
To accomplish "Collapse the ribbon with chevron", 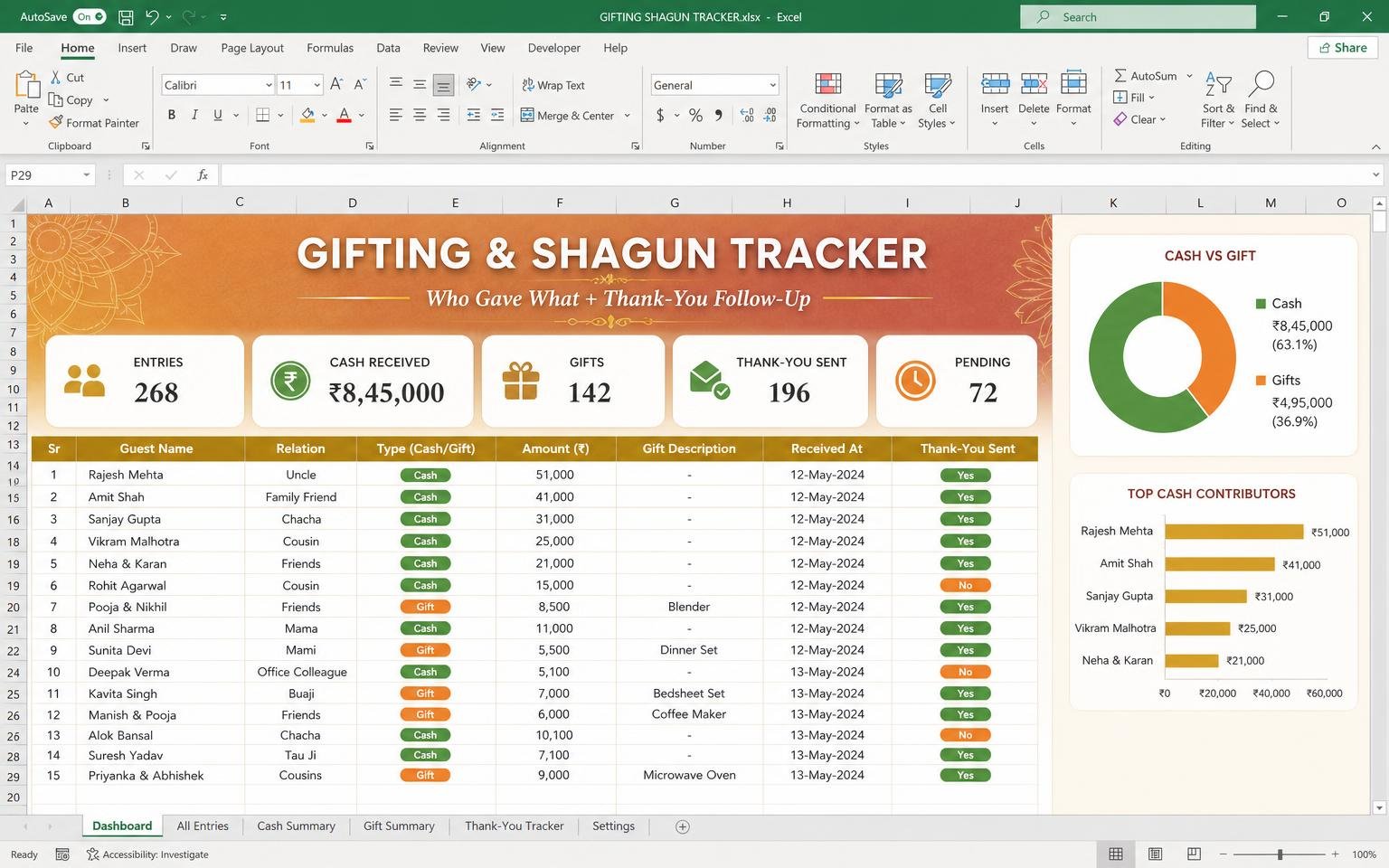I will click(1376, 146).
